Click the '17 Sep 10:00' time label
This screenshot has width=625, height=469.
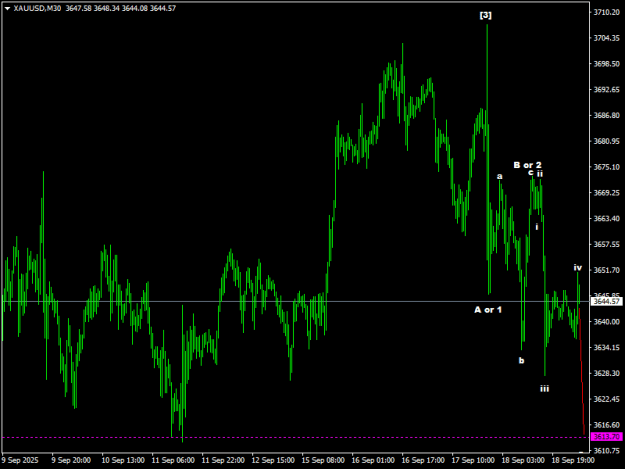[x=473, y=460]
